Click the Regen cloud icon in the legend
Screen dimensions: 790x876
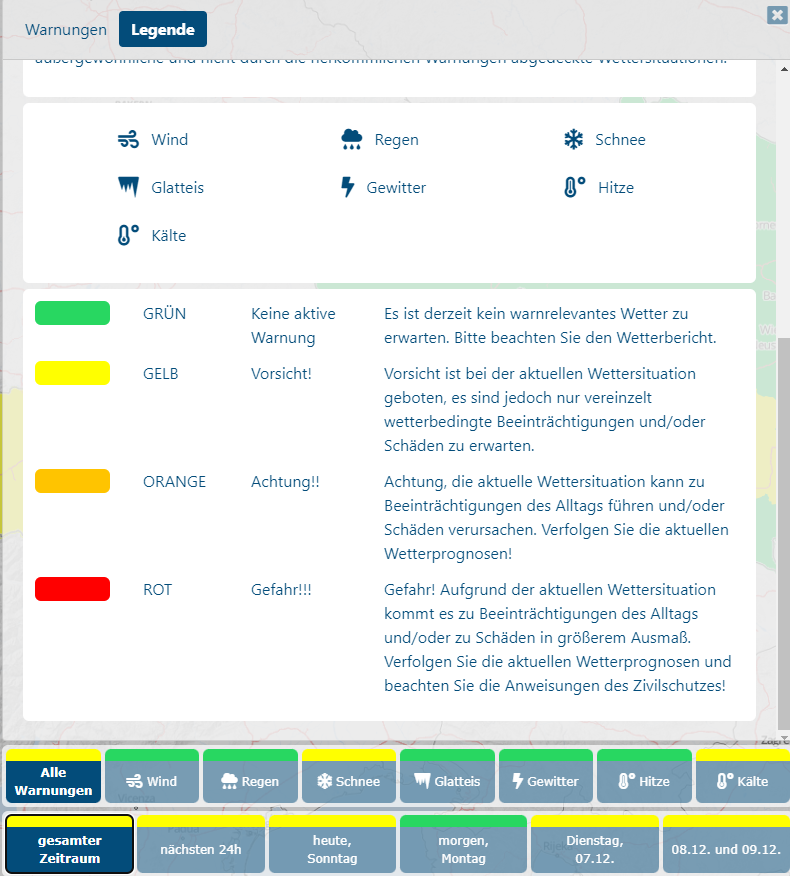tap(351, 139)
